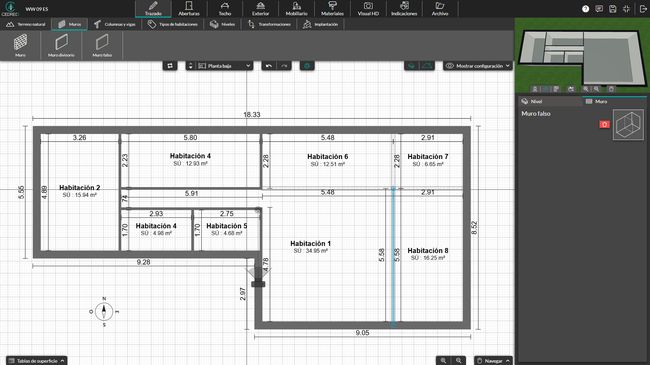Step the floor level up/down

(191, 66)
